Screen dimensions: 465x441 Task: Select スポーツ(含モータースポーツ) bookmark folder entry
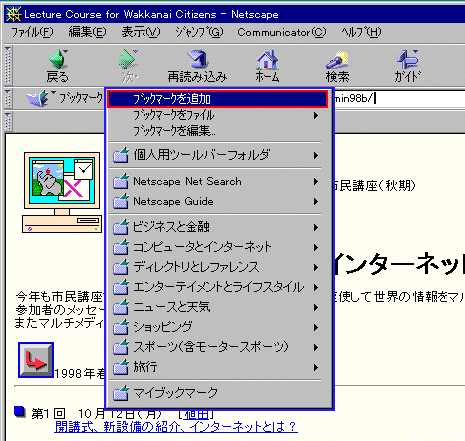point(215,347)
